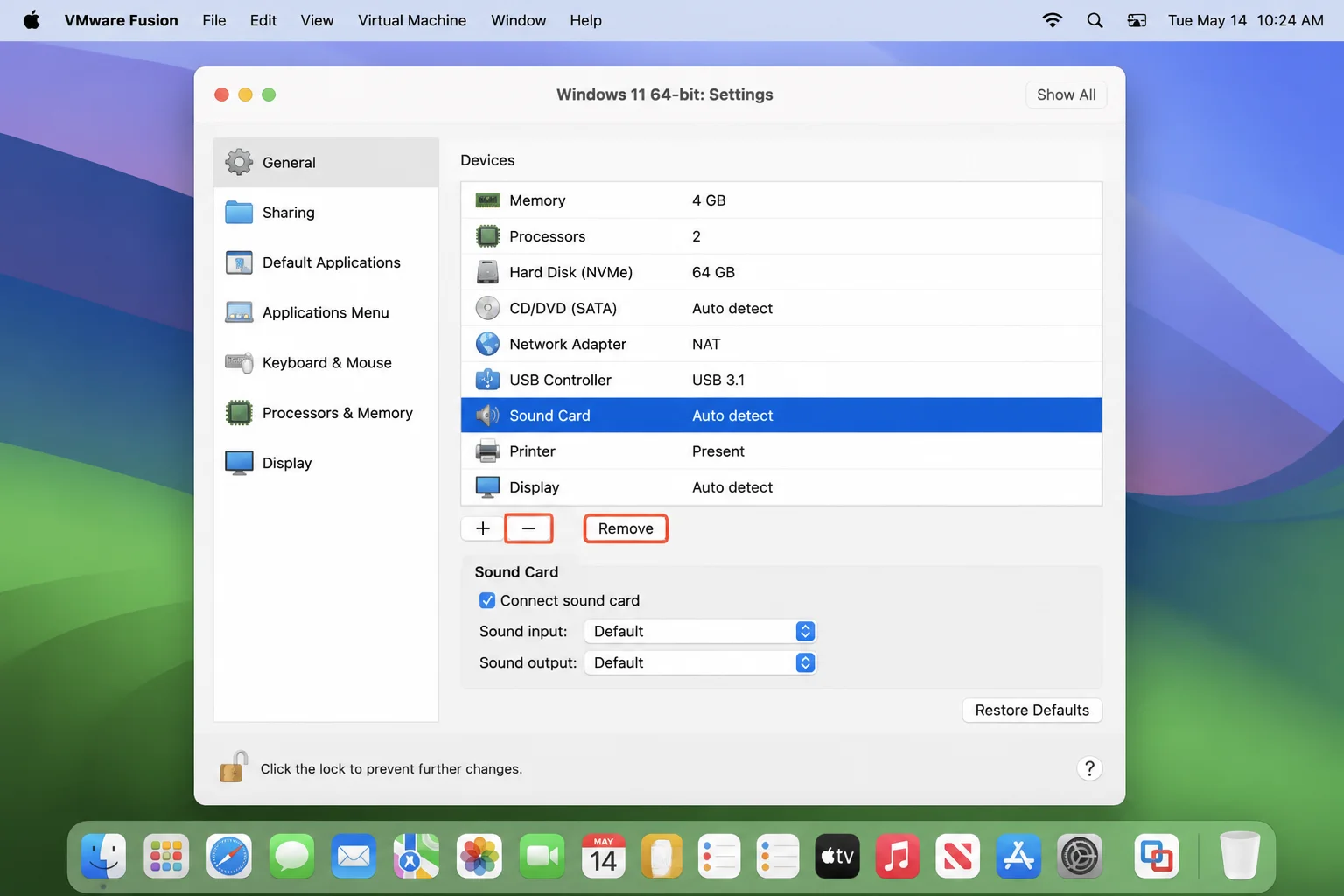Open Mail from the Dock

(x=353, y=856)
